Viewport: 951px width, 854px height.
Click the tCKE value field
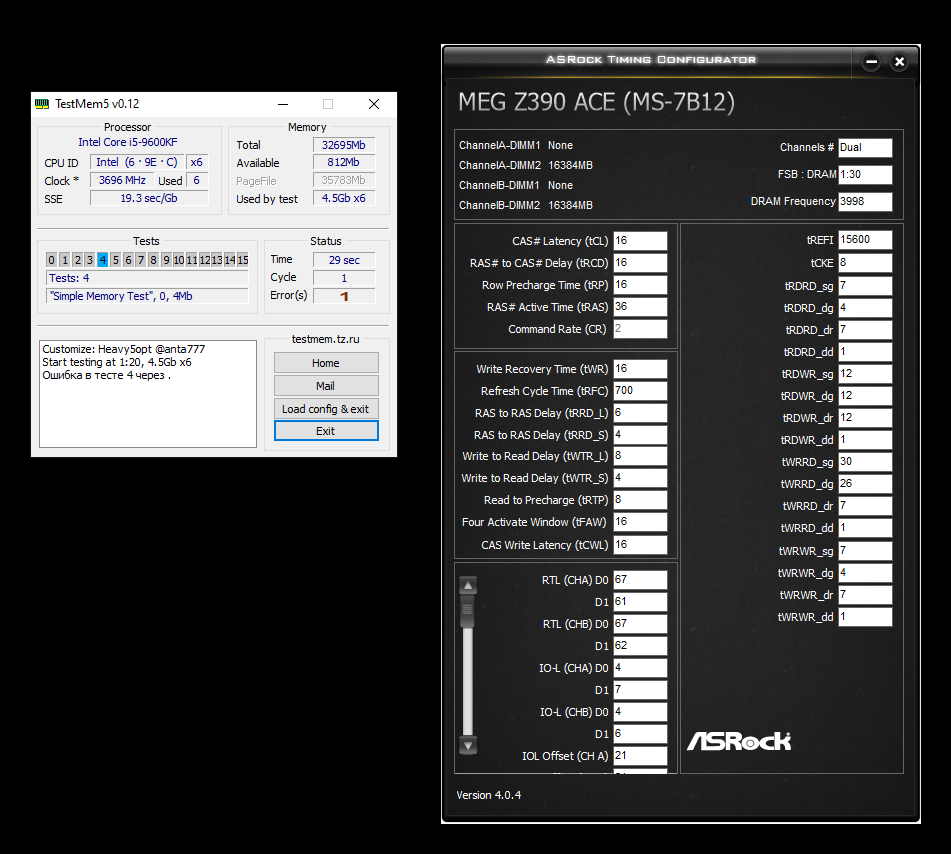865,263
